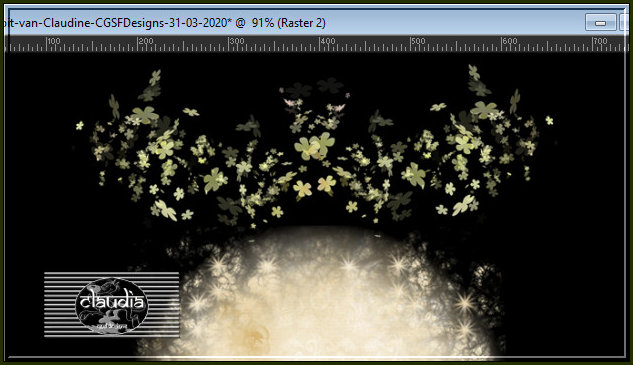Screen dimensions: 633x365
Task: Click the round claudia watermark logo
Action: pyautogui.click(x=111, y=306)
